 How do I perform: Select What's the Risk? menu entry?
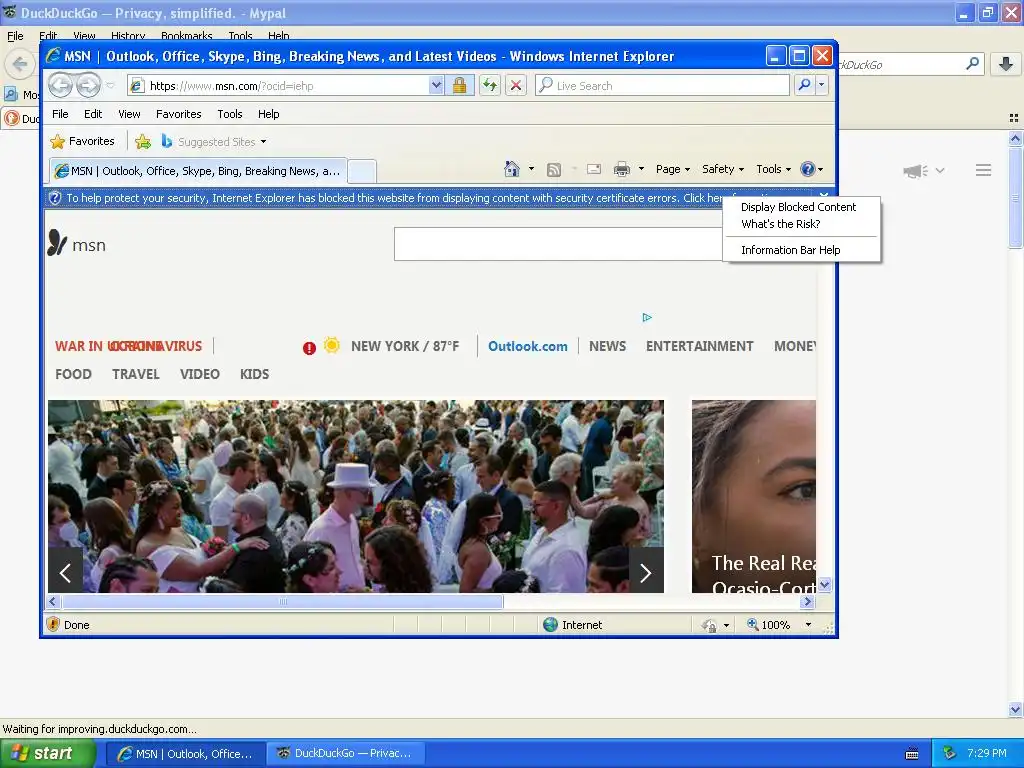[780, 224]
